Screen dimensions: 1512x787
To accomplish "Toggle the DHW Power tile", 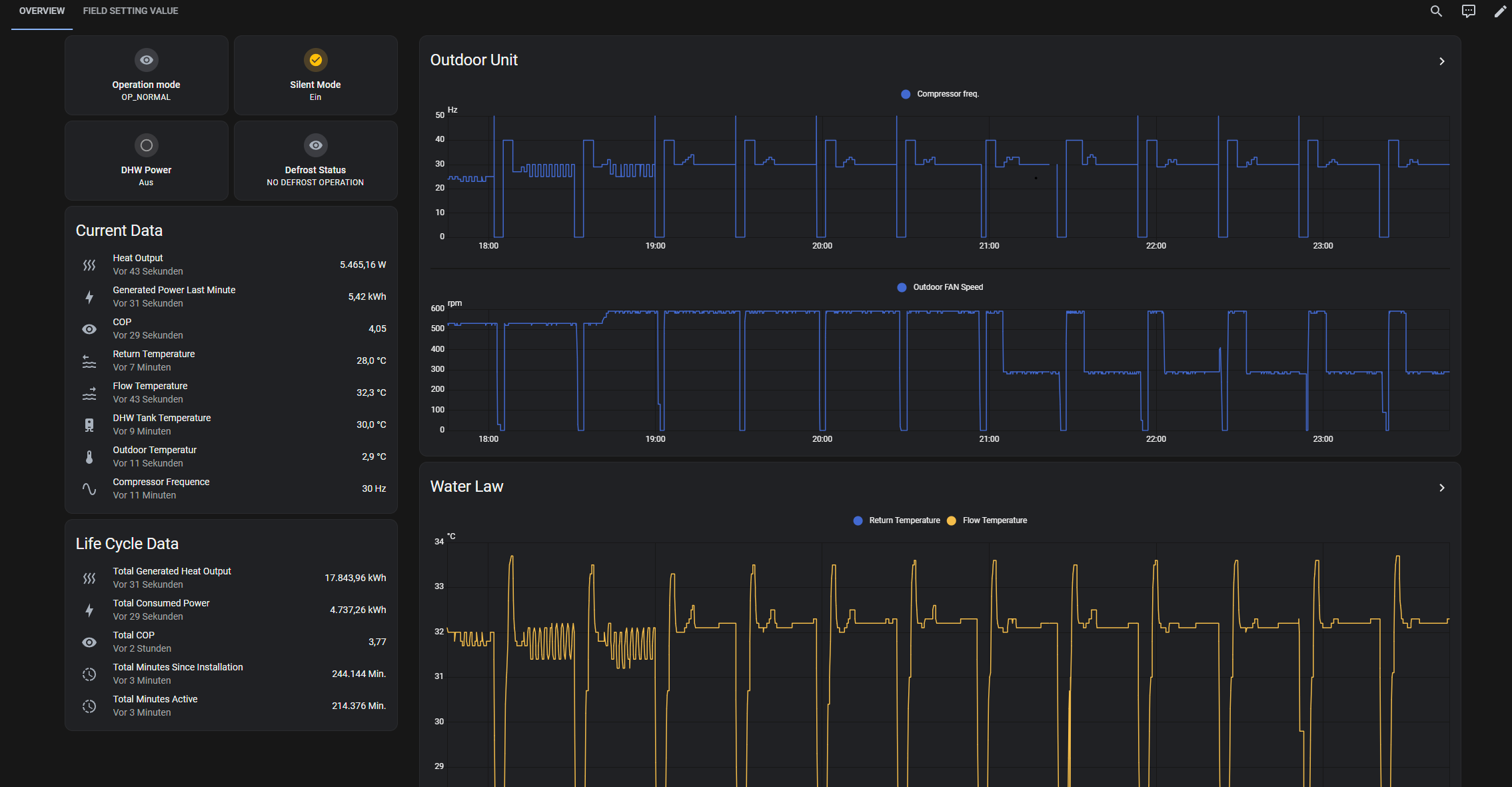I will [x=146, y=160].
